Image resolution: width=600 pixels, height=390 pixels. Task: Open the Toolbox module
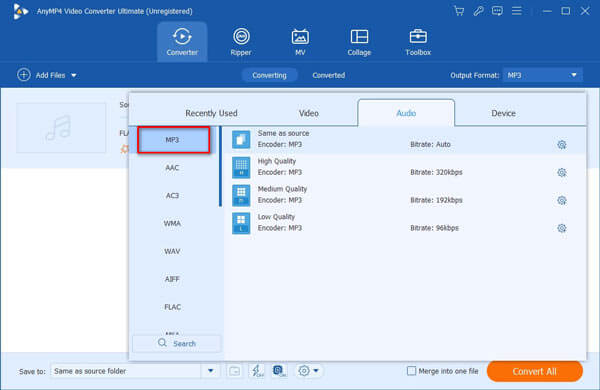pyautogui.click(x=418, y=42)
